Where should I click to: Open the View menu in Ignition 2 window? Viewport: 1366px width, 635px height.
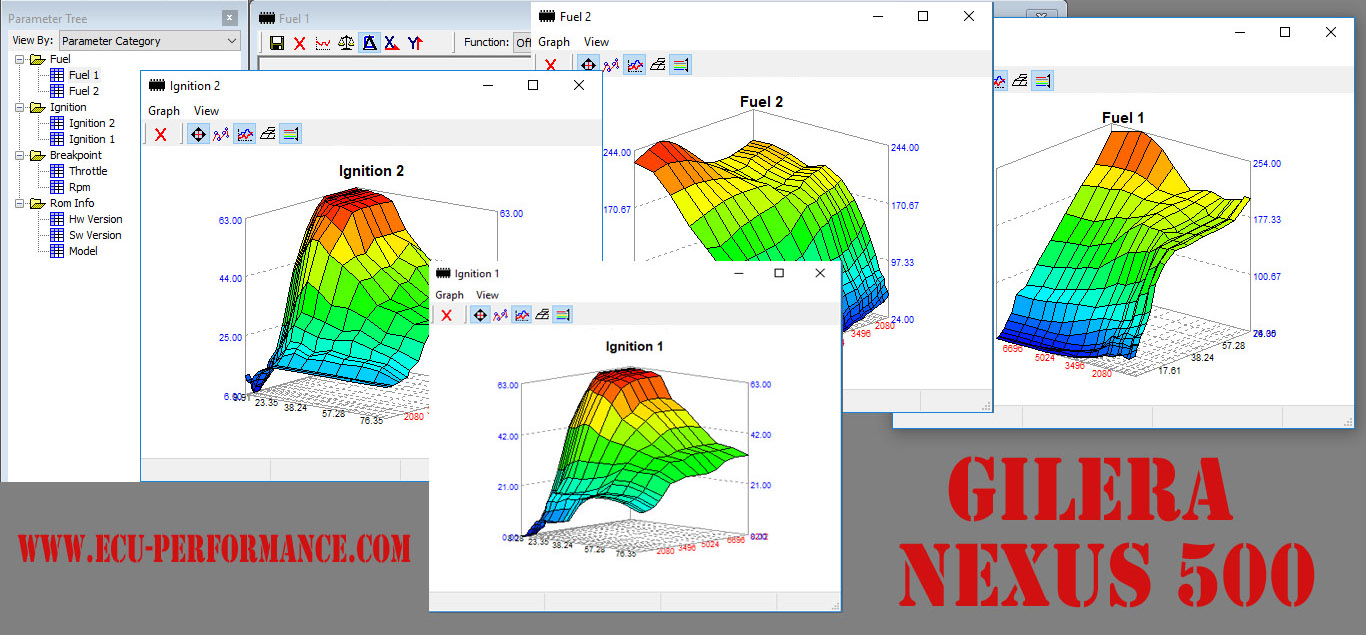[x=206, y=111]
